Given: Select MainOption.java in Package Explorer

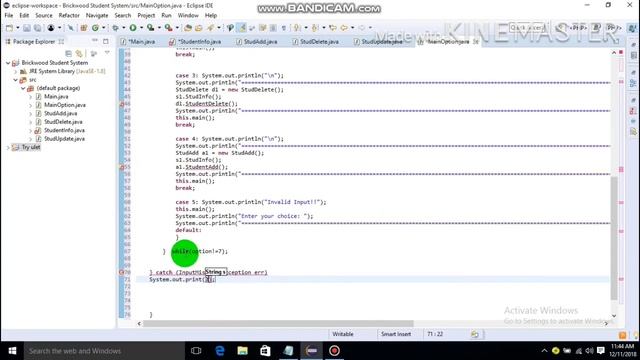Looking at the screenshot, I should point(64,105).
